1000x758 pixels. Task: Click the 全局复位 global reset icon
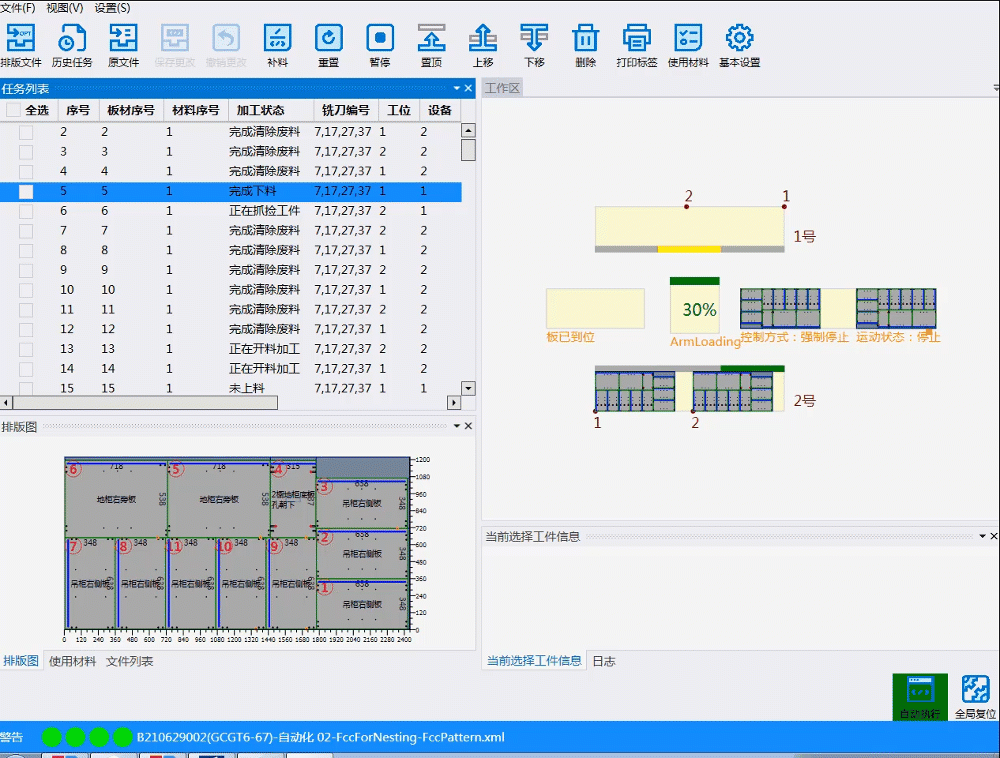[x=975, y=697]
